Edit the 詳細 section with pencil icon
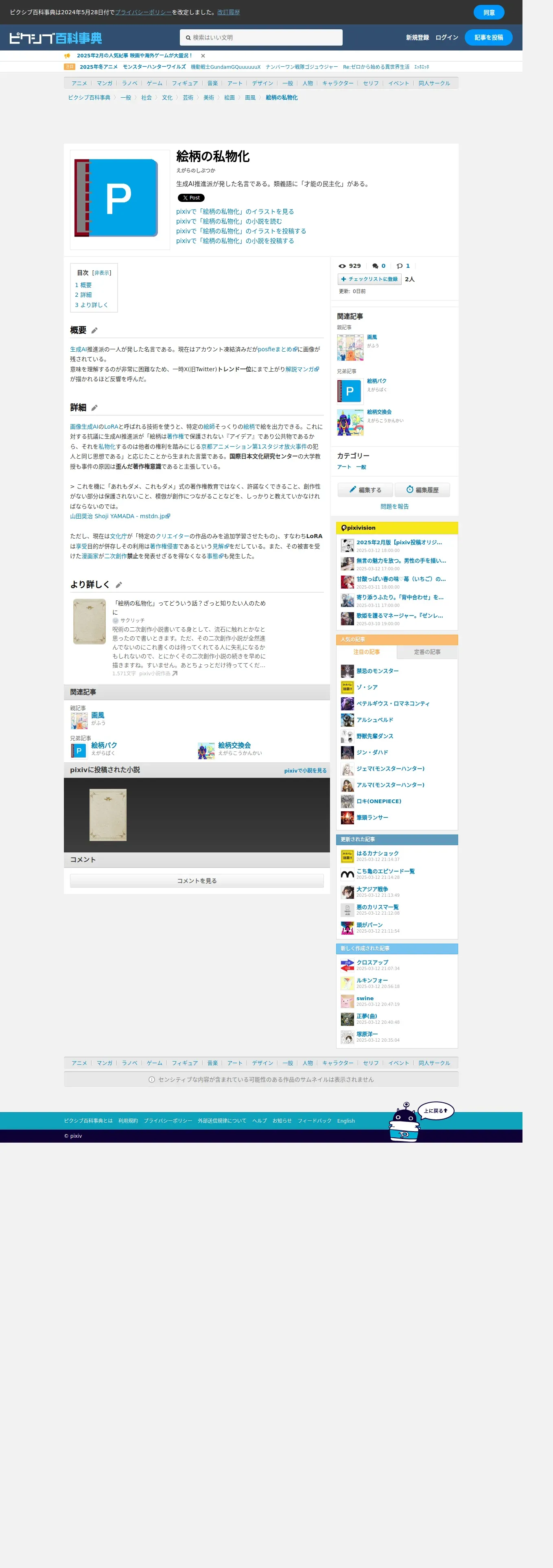Image resolution: width=553 pixels, height=1568 pixels. coord(94,408)
